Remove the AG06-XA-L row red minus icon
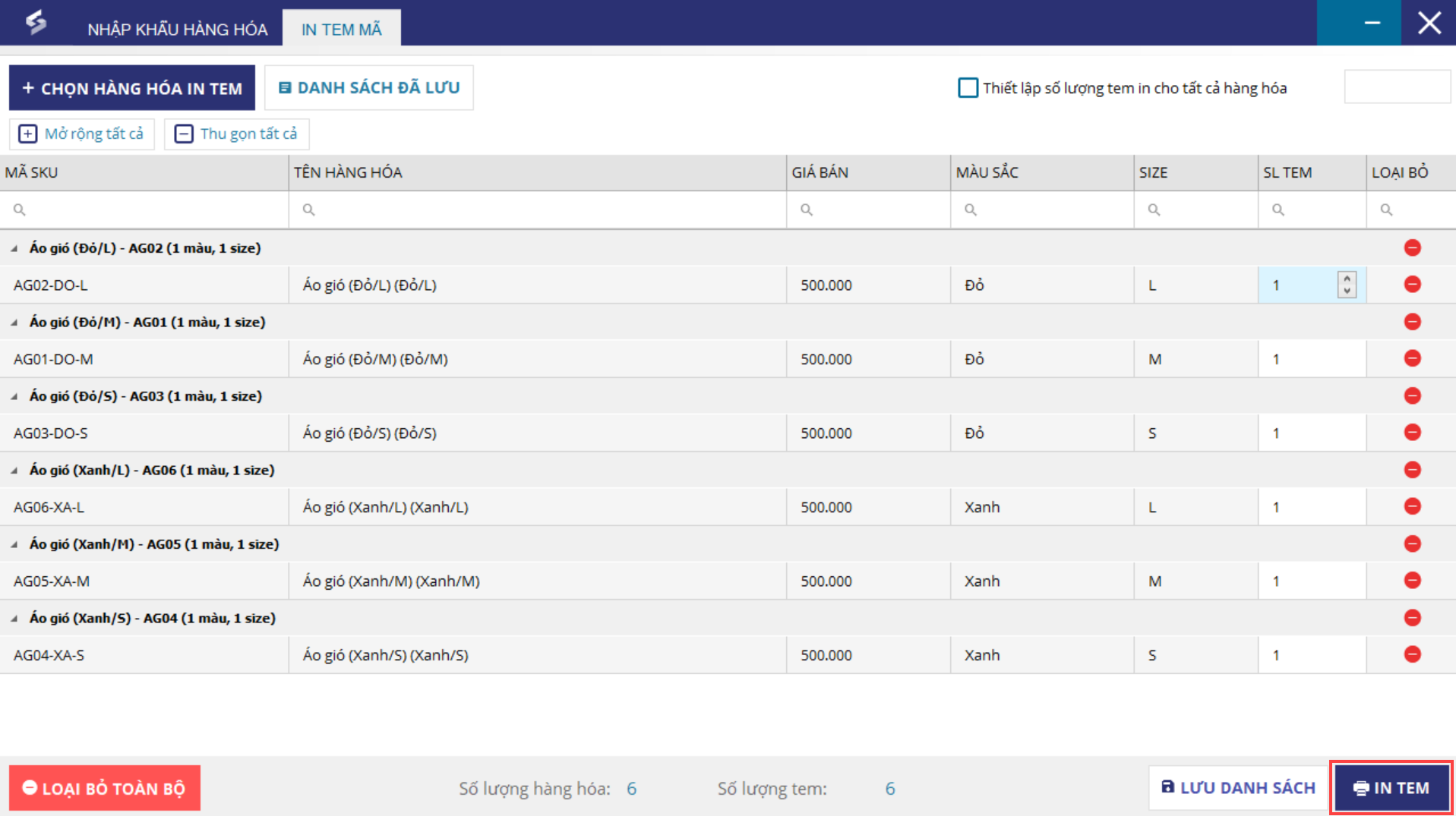The image size is (1456, 816). (1412, 506)
